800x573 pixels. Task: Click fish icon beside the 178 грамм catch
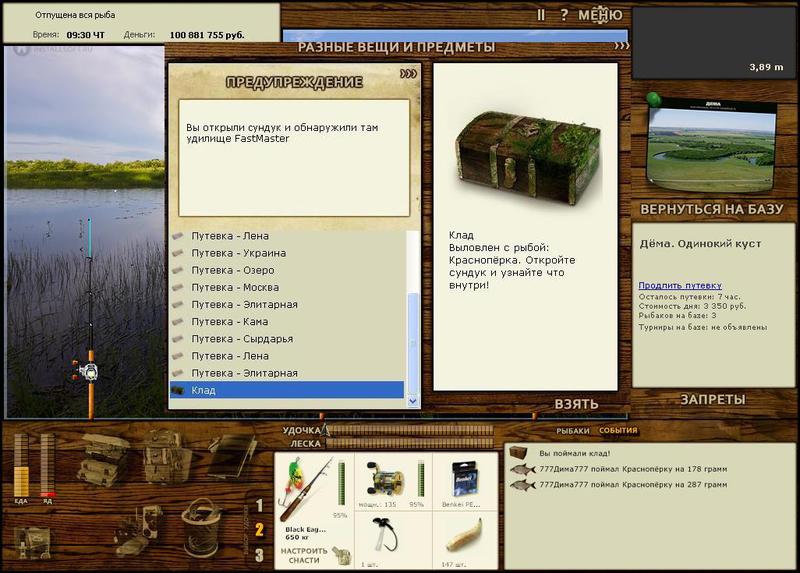point(522,469)
